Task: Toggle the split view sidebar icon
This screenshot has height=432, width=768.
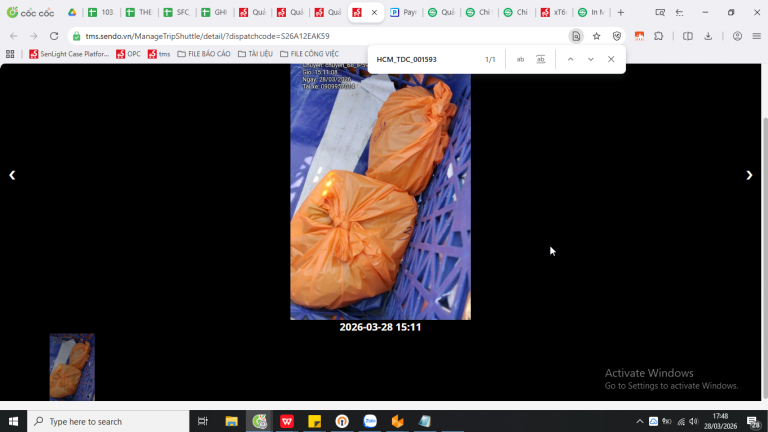Action: point(688,36)
